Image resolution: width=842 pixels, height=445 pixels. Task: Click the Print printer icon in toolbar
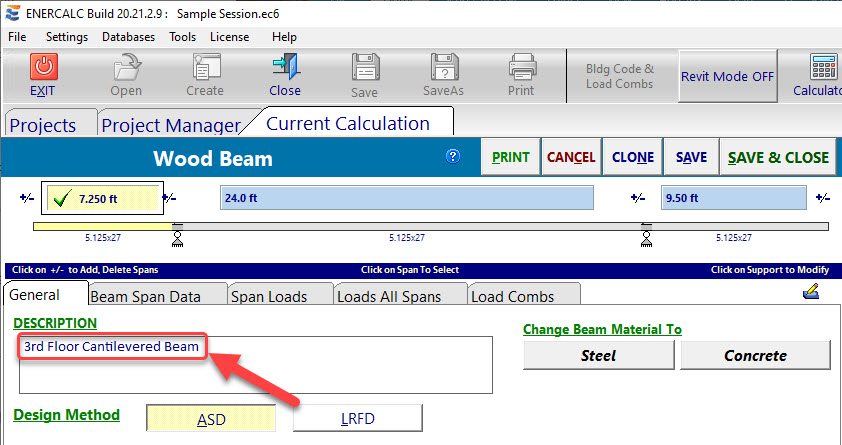(x=521, y=68)
